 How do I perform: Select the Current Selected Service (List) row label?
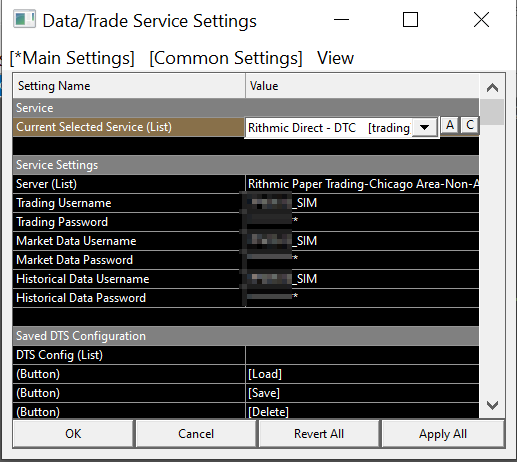click(129, 127)
